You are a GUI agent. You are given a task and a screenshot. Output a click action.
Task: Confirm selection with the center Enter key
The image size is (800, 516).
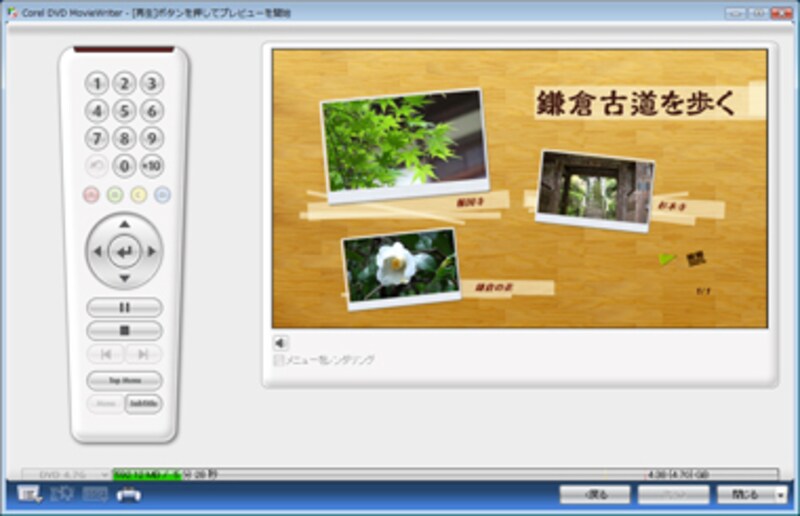[124, 251]
